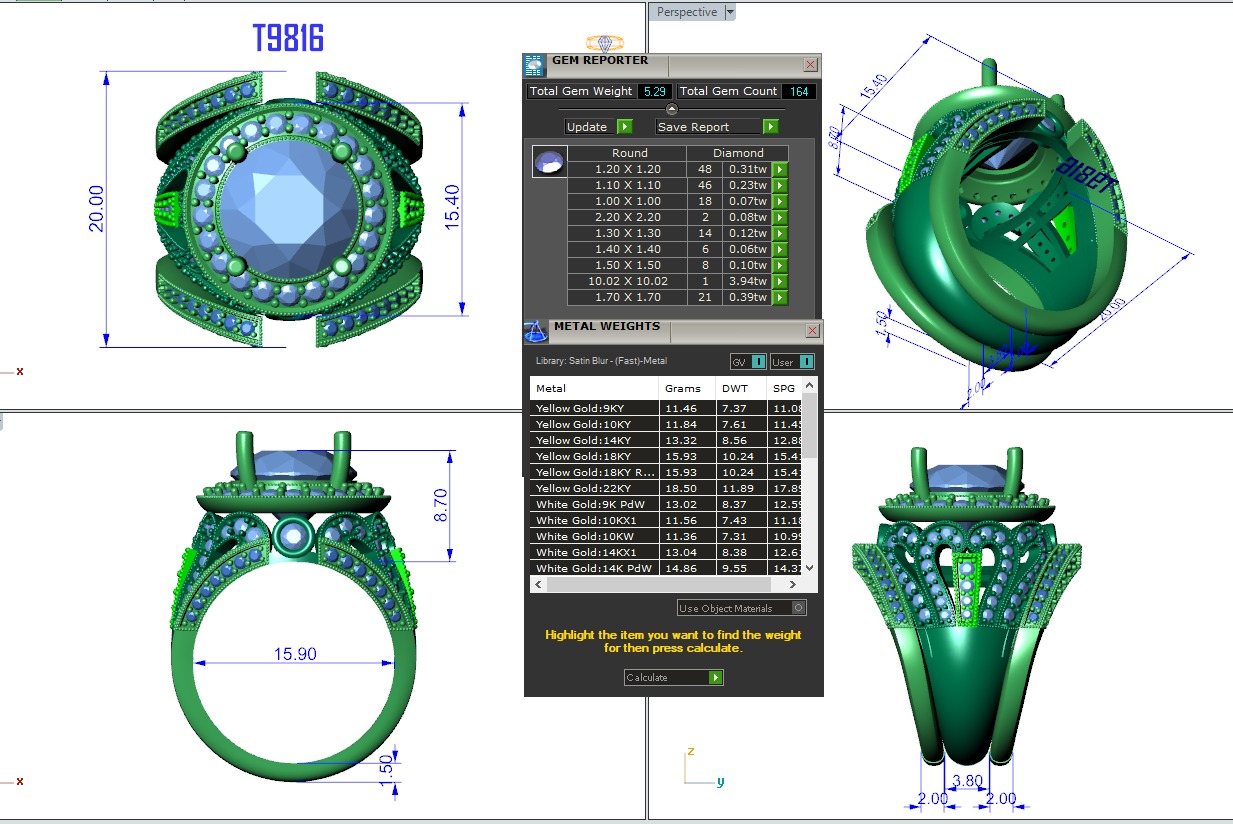
Task: Click green arrow for 1.70 X 1.70 row
Action: coord(780,298)
